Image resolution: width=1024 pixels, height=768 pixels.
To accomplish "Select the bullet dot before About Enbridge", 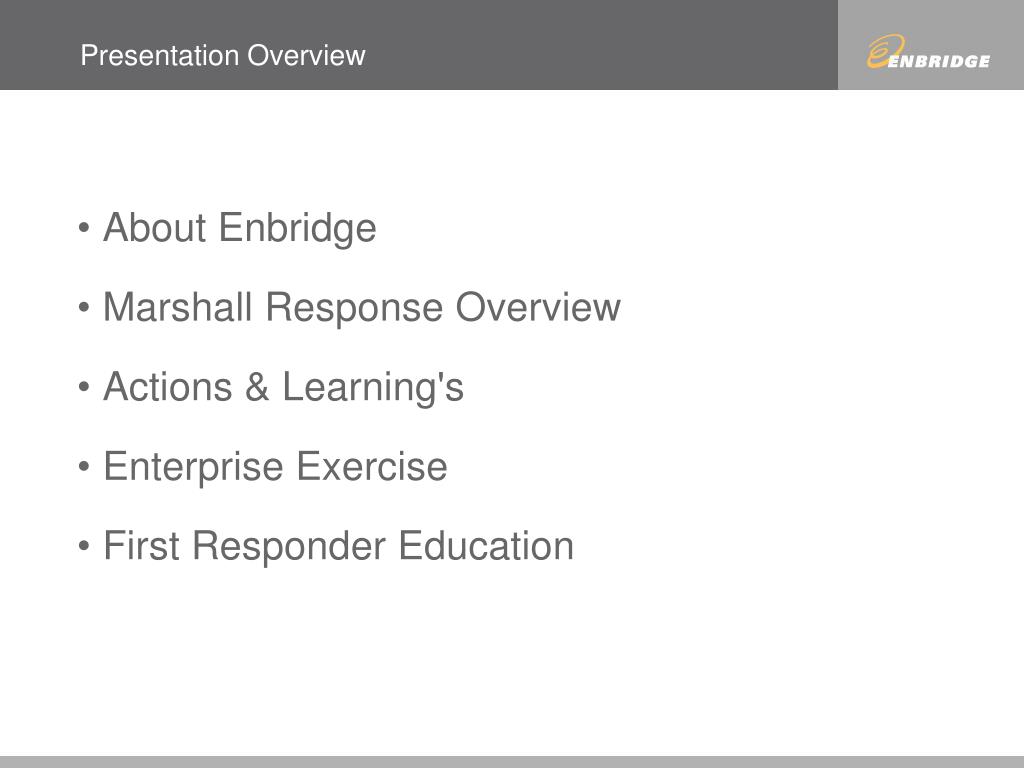I will (84, 229).
